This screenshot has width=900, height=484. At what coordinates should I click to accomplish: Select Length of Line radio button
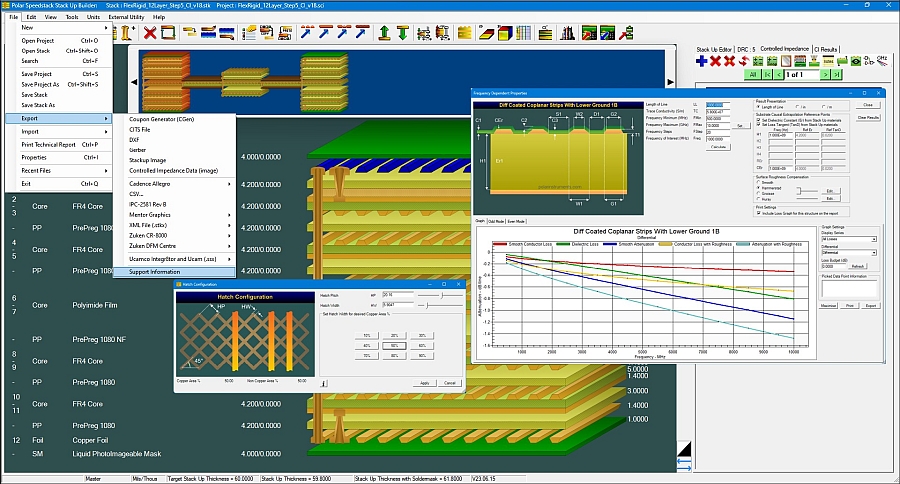coord(758,107)
